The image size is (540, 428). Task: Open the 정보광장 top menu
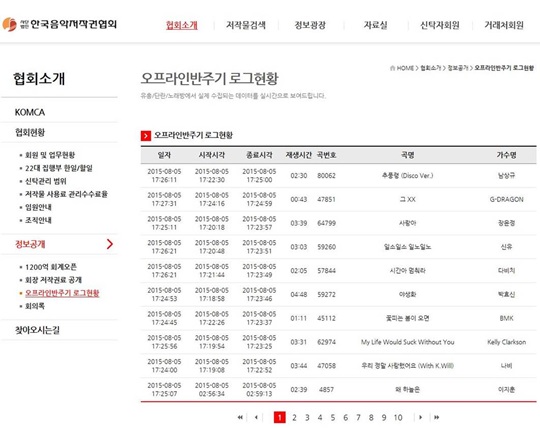310,25
